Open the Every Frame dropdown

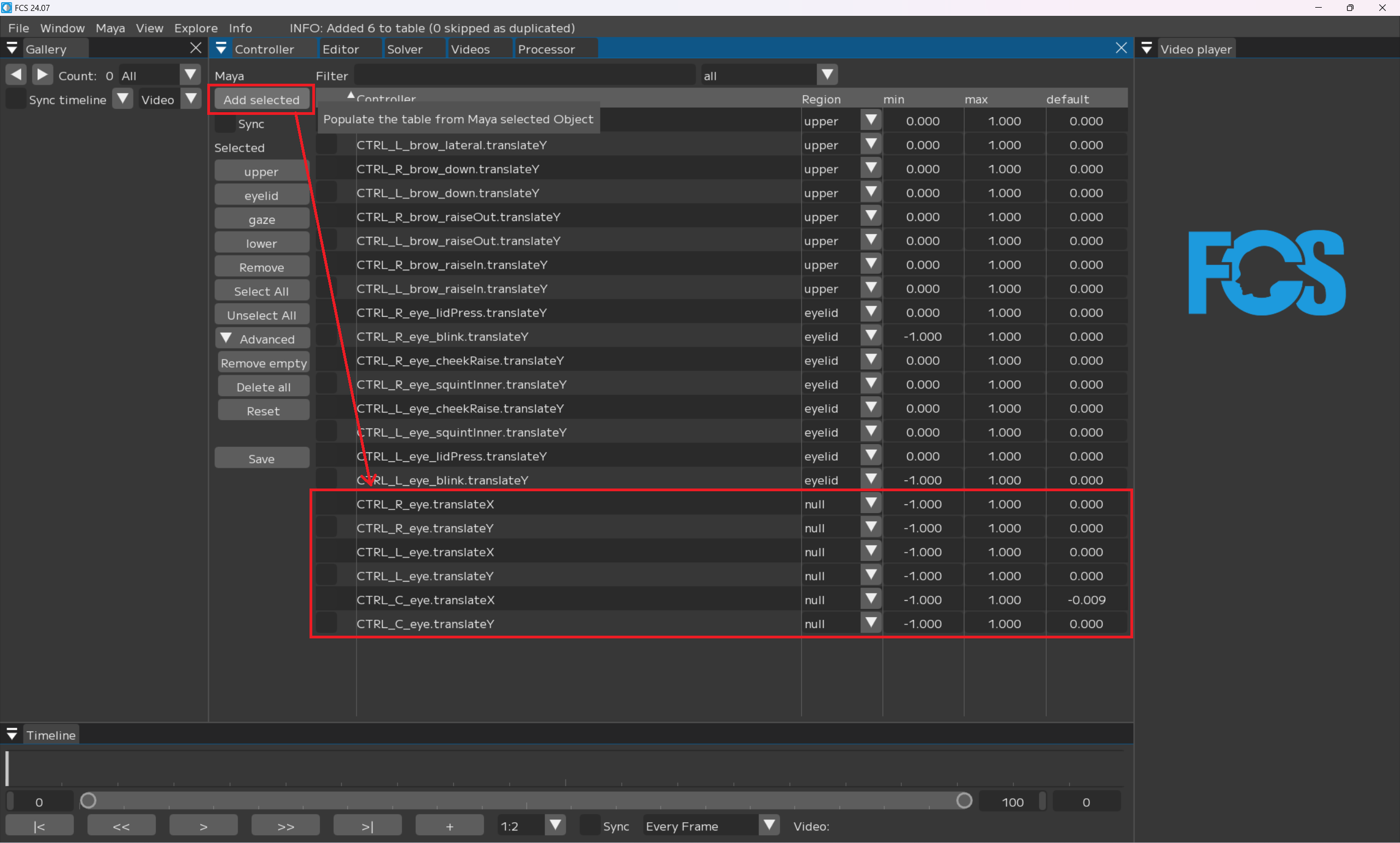coord(769,825)
